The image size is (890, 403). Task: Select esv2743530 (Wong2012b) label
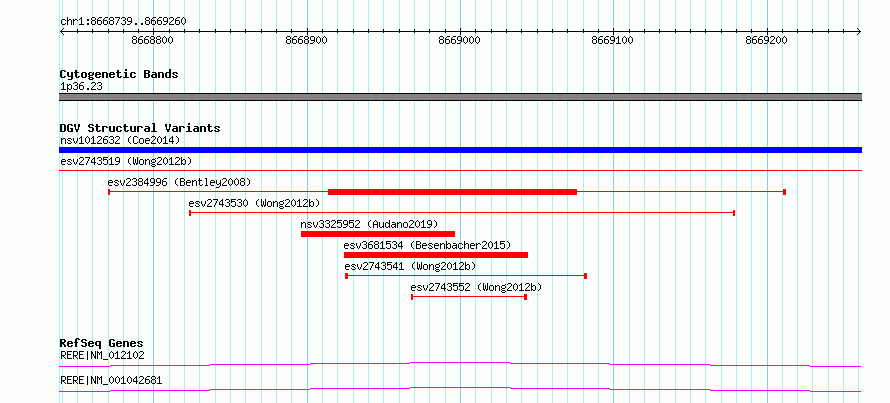pos(254,203)
